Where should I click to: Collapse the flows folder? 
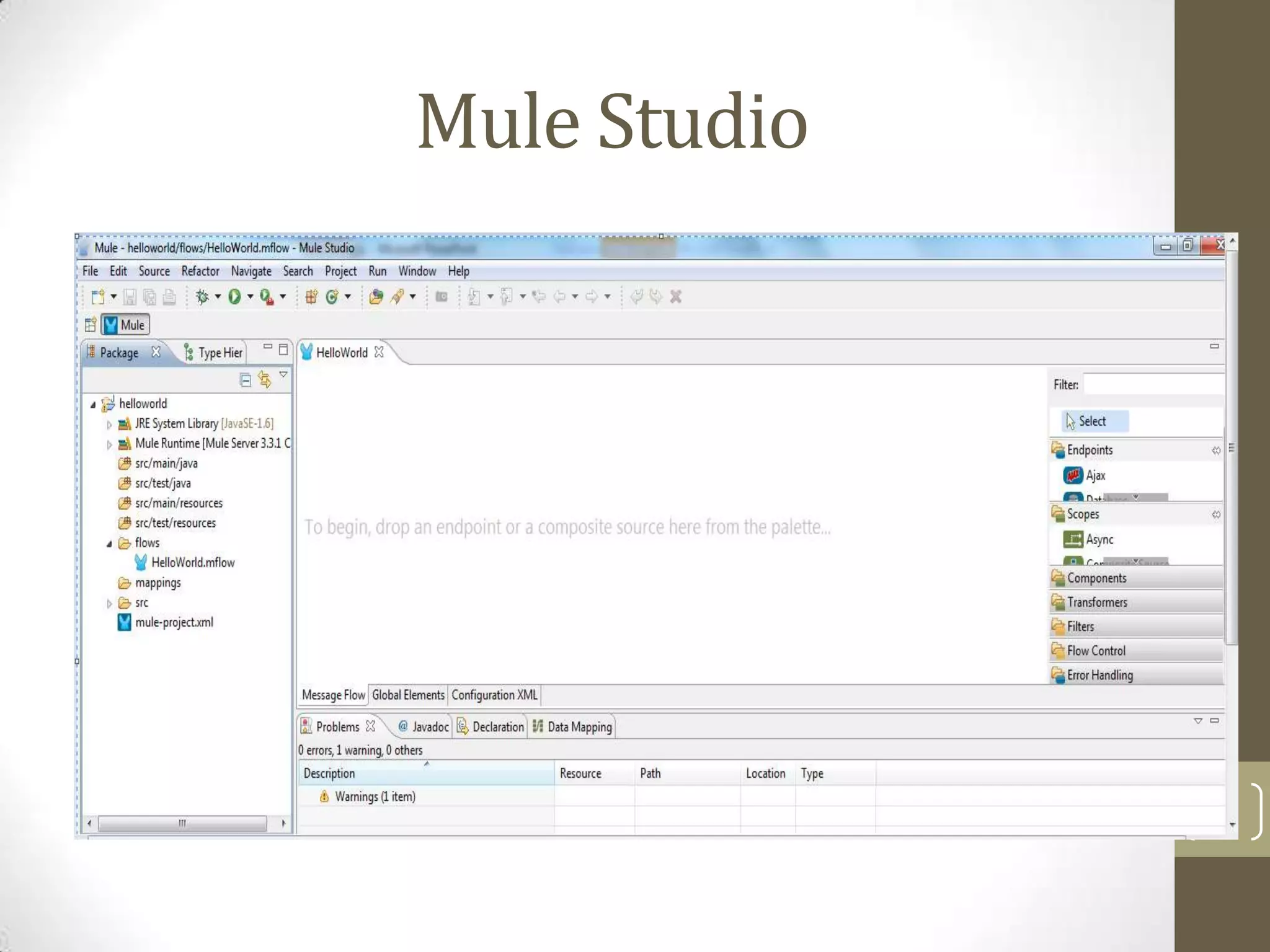pyautogui.click(x=109, y=544)
